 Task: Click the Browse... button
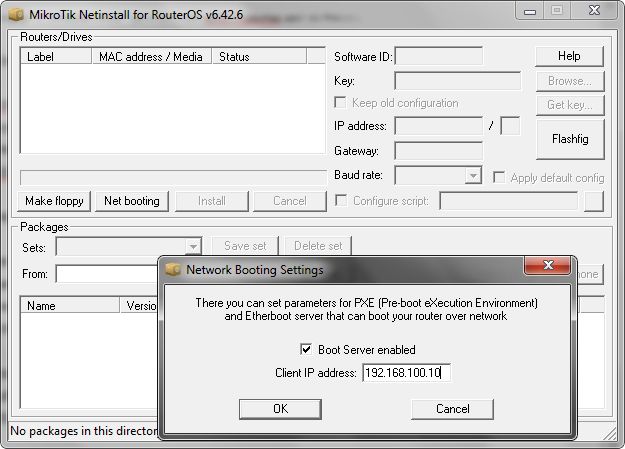tap(570, 81)
